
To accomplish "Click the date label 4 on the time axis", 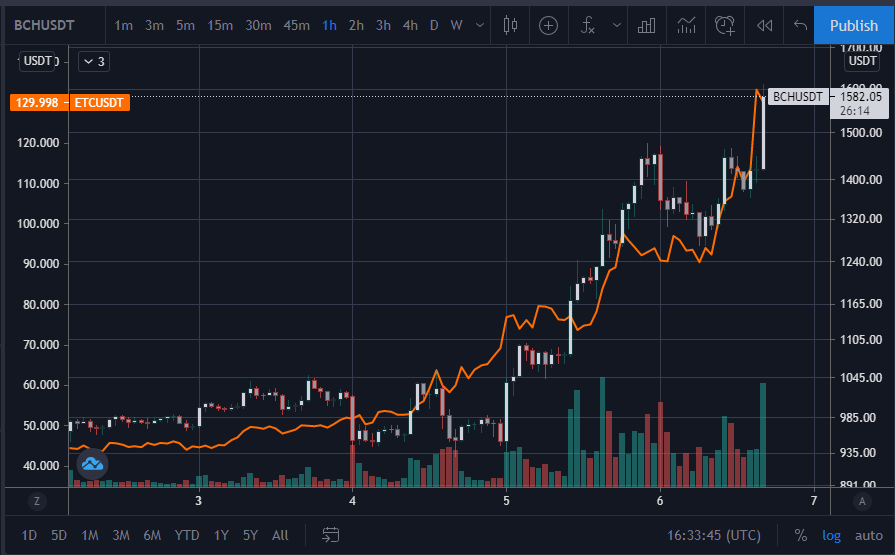I will tap(352, 501).
